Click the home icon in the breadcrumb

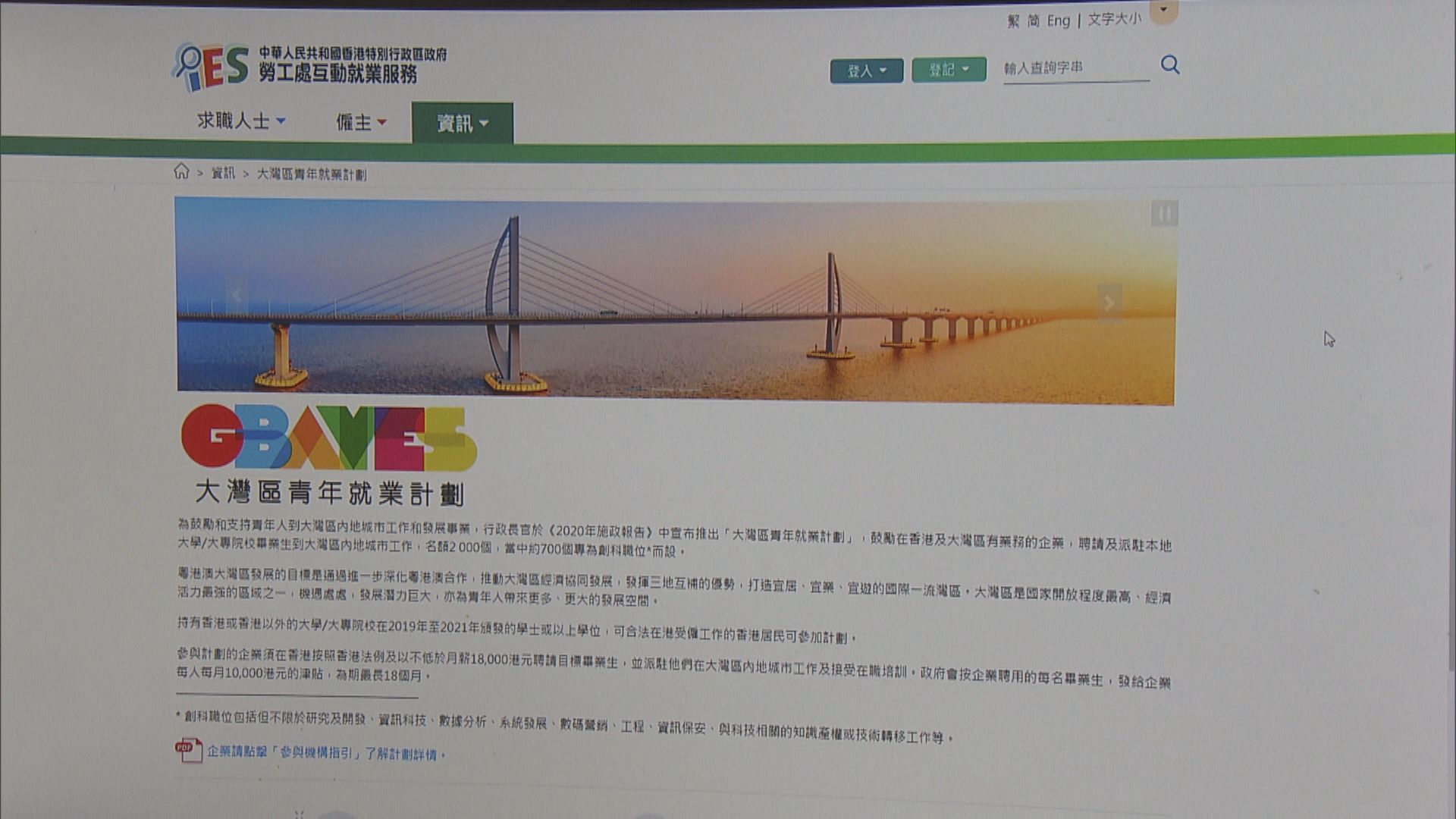click(x=182, y=173)
